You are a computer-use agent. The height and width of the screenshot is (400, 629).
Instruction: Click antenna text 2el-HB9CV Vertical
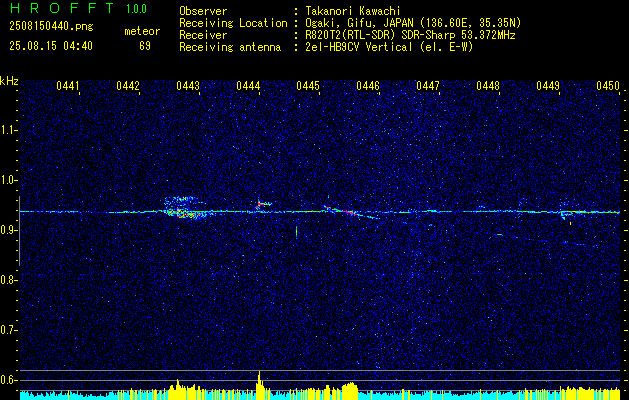click(x=359, y=47)
